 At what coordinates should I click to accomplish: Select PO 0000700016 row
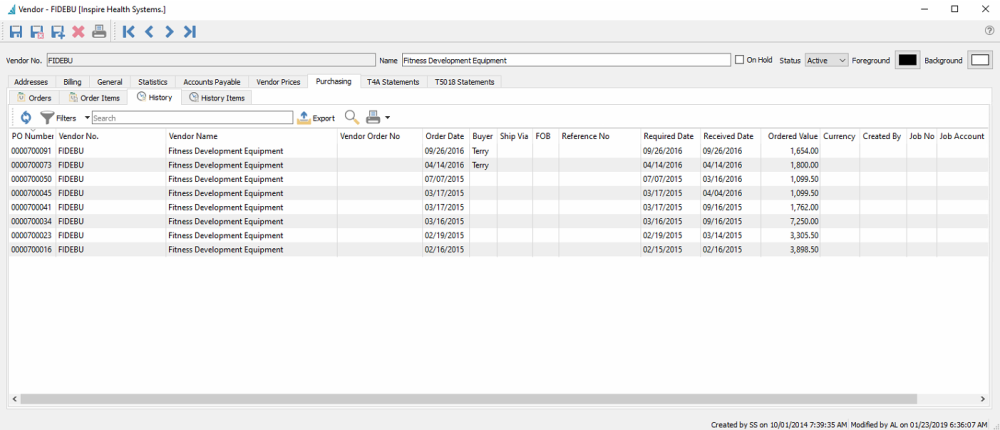point(500,249)
